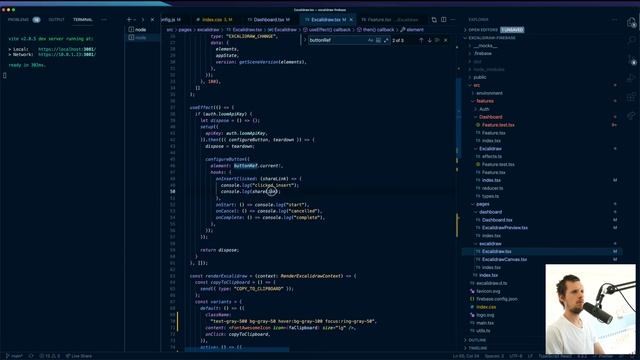Screen dimensions: 640x360
Task: Open the Search view in activity bar
Action: pyautogui.click(x=632, y=40)
